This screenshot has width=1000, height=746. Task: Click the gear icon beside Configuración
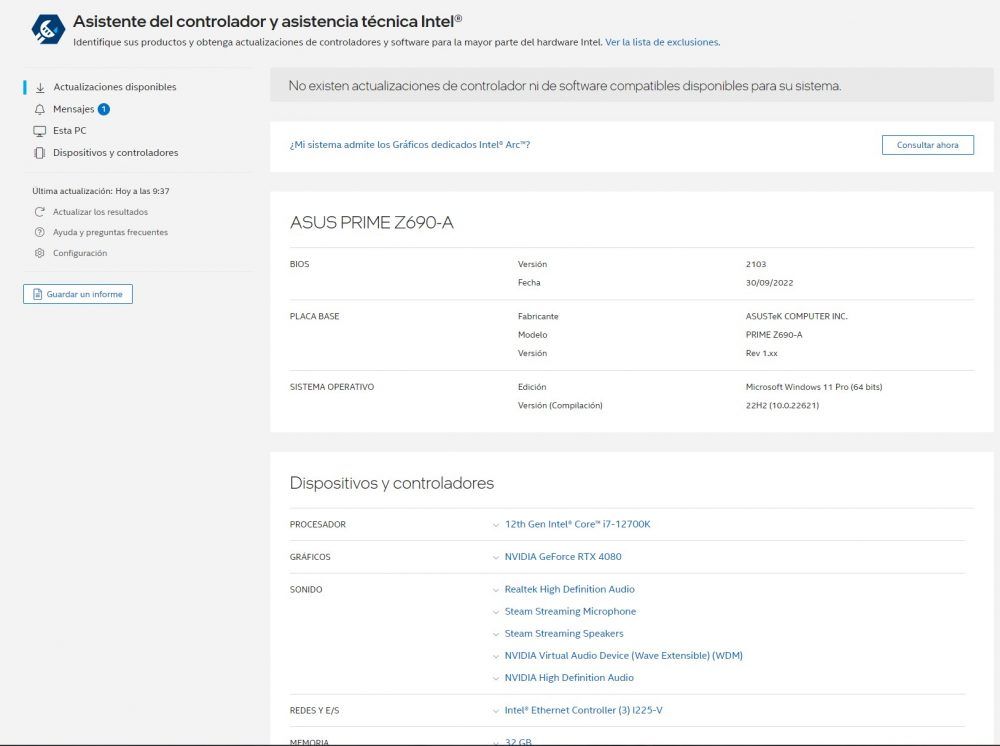tap(40, 253)
